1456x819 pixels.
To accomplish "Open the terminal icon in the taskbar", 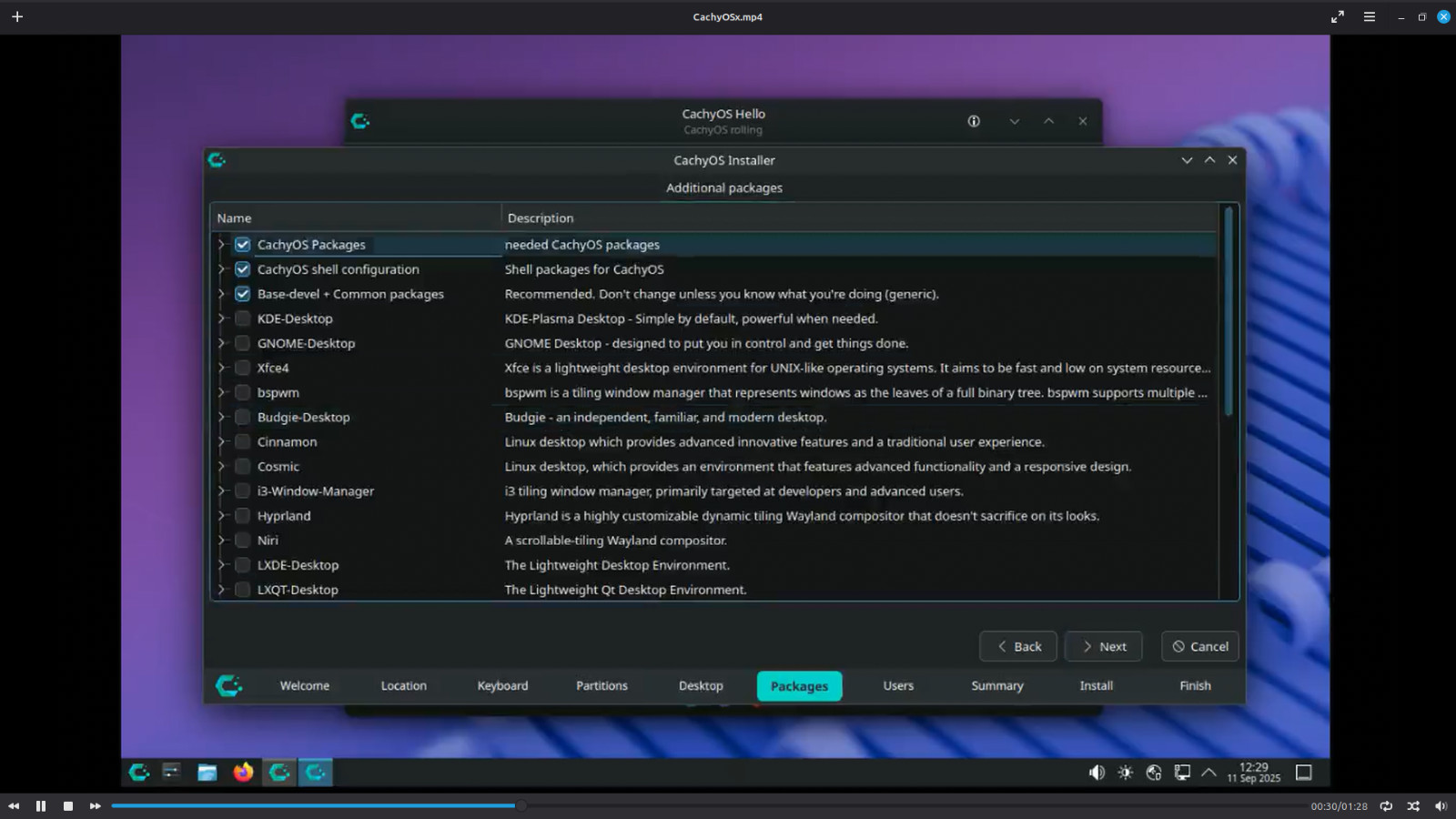I will coord(172,773).
